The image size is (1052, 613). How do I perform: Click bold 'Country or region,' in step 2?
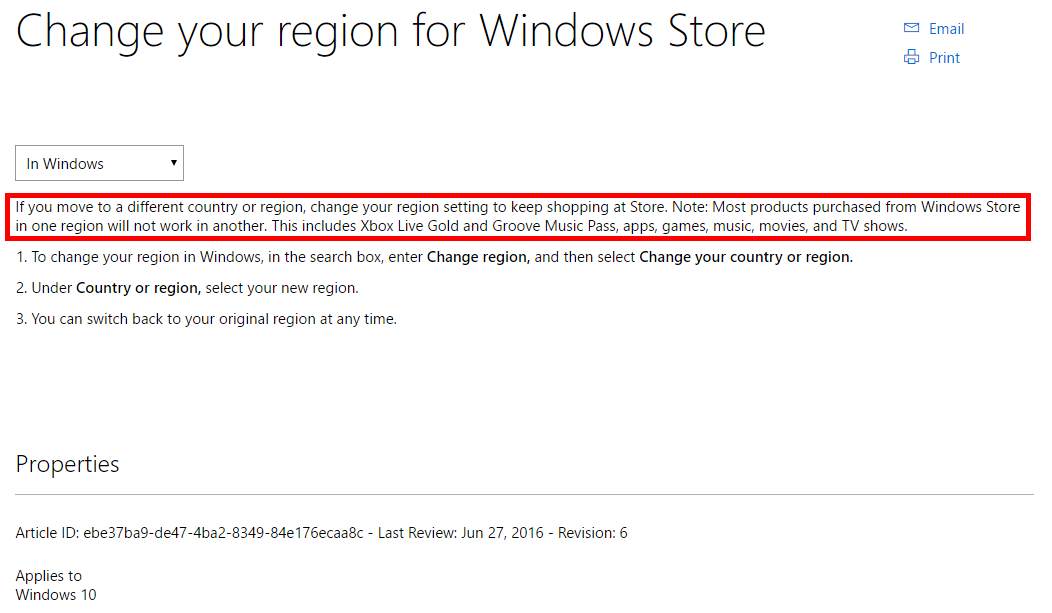tap(138, 288)
